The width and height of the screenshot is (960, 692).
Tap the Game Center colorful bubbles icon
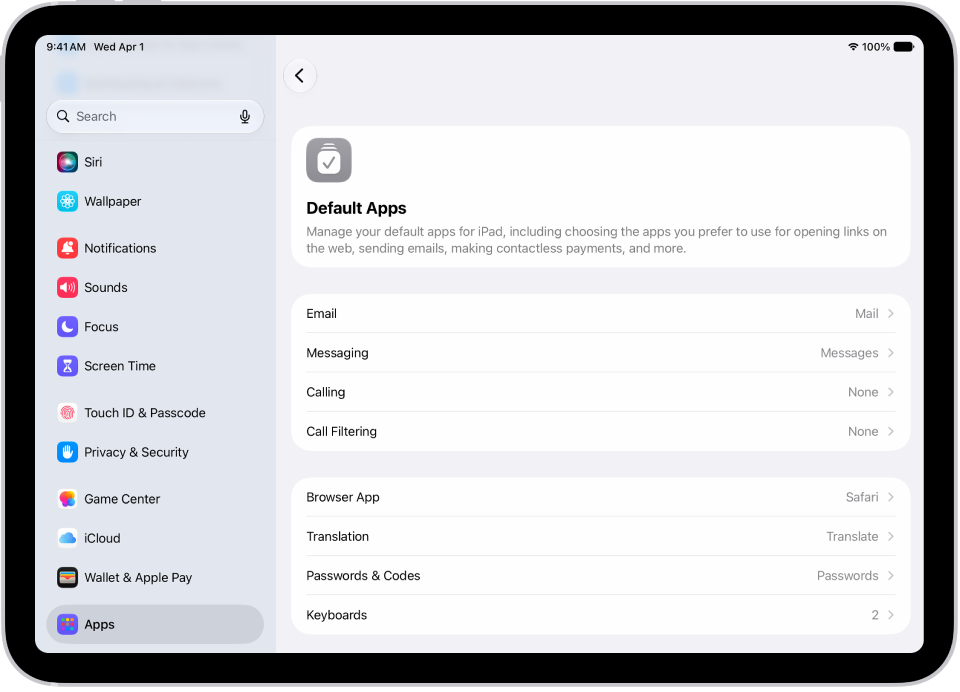click(x=67, y=499)
